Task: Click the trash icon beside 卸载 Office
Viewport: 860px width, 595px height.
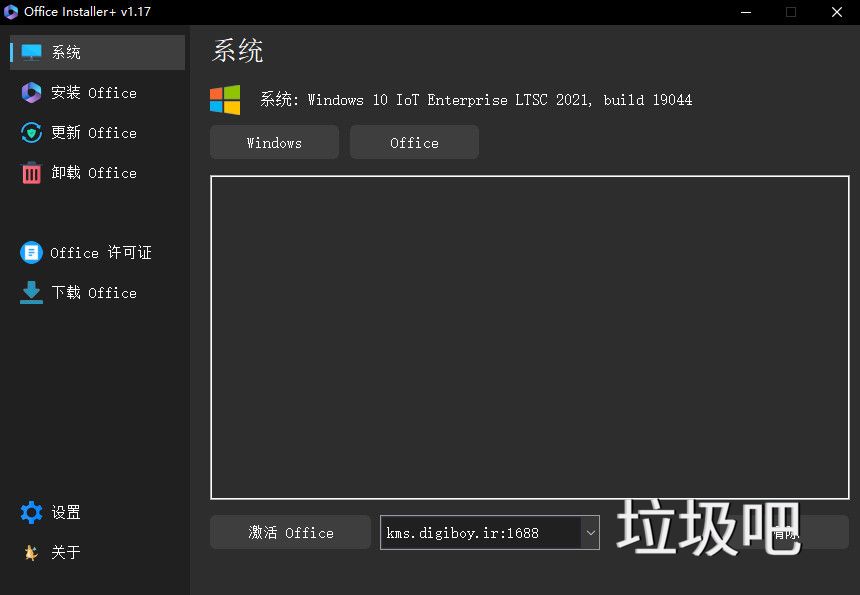Action: click(31, 172)
